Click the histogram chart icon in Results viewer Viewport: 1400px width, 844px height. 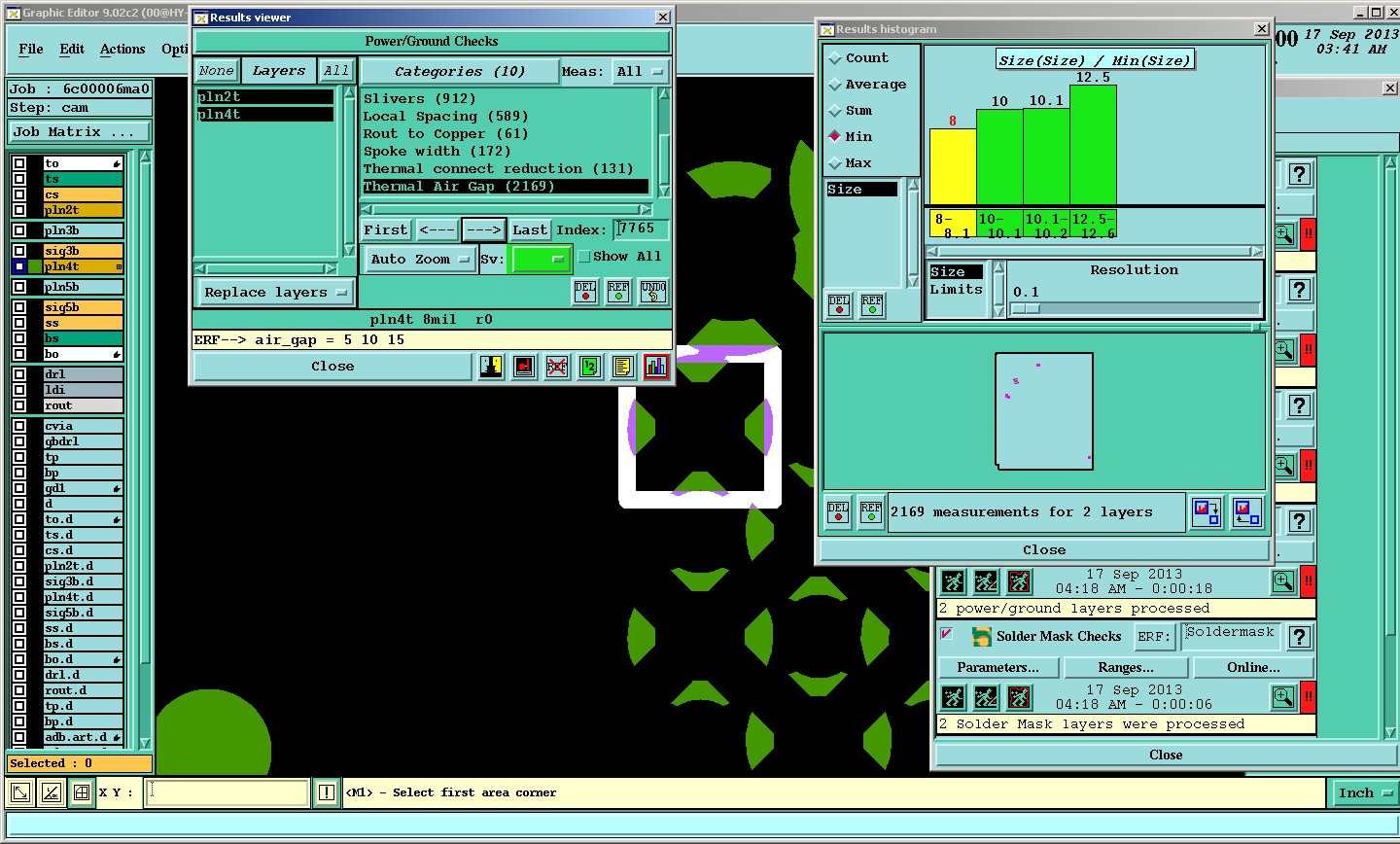click(x=656, y=367)
